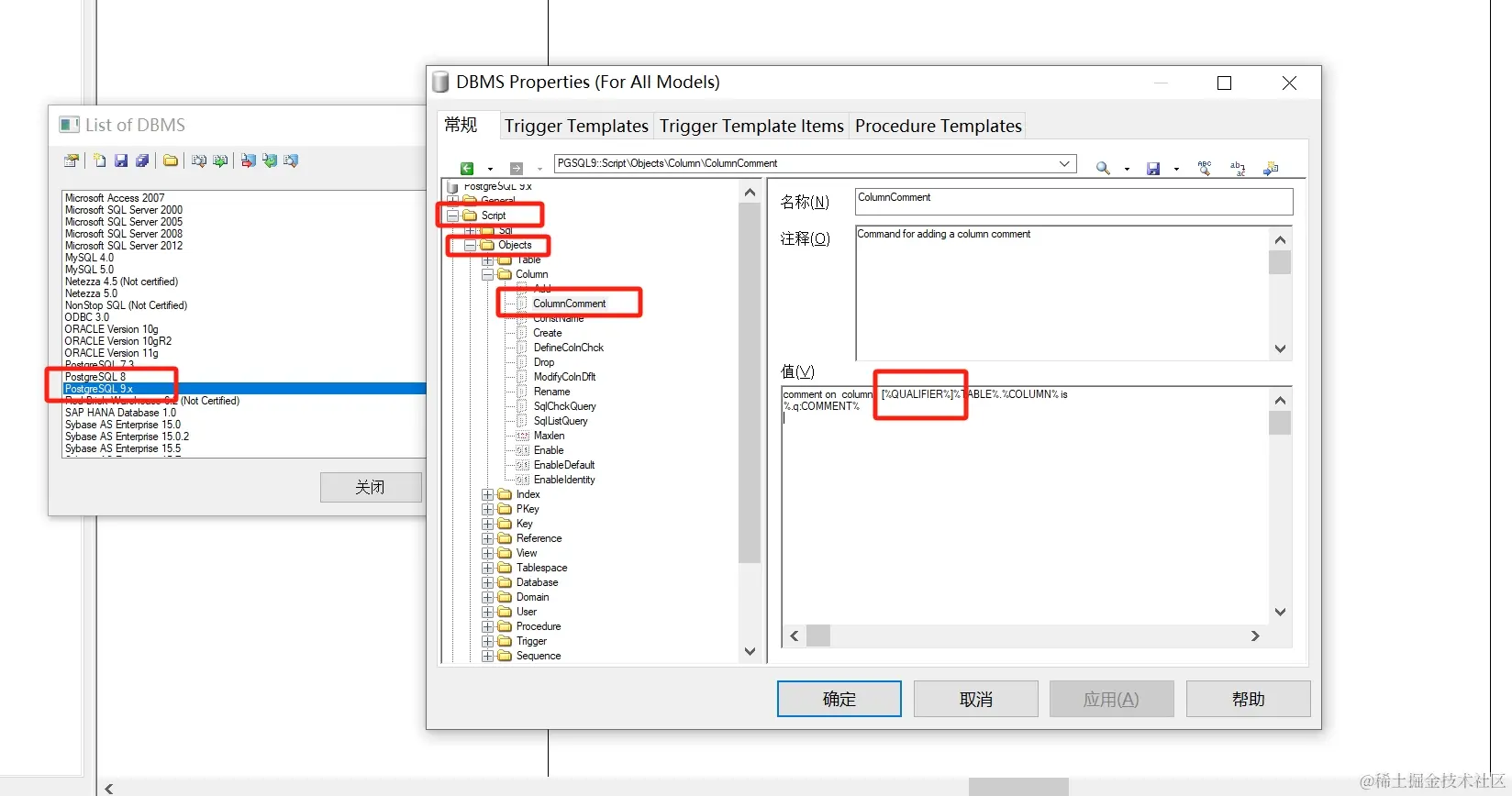Image resolution: width=1512 pixels, height=796 pixels.
Task: Expand the PKey folder node
Action: point(488,509)
